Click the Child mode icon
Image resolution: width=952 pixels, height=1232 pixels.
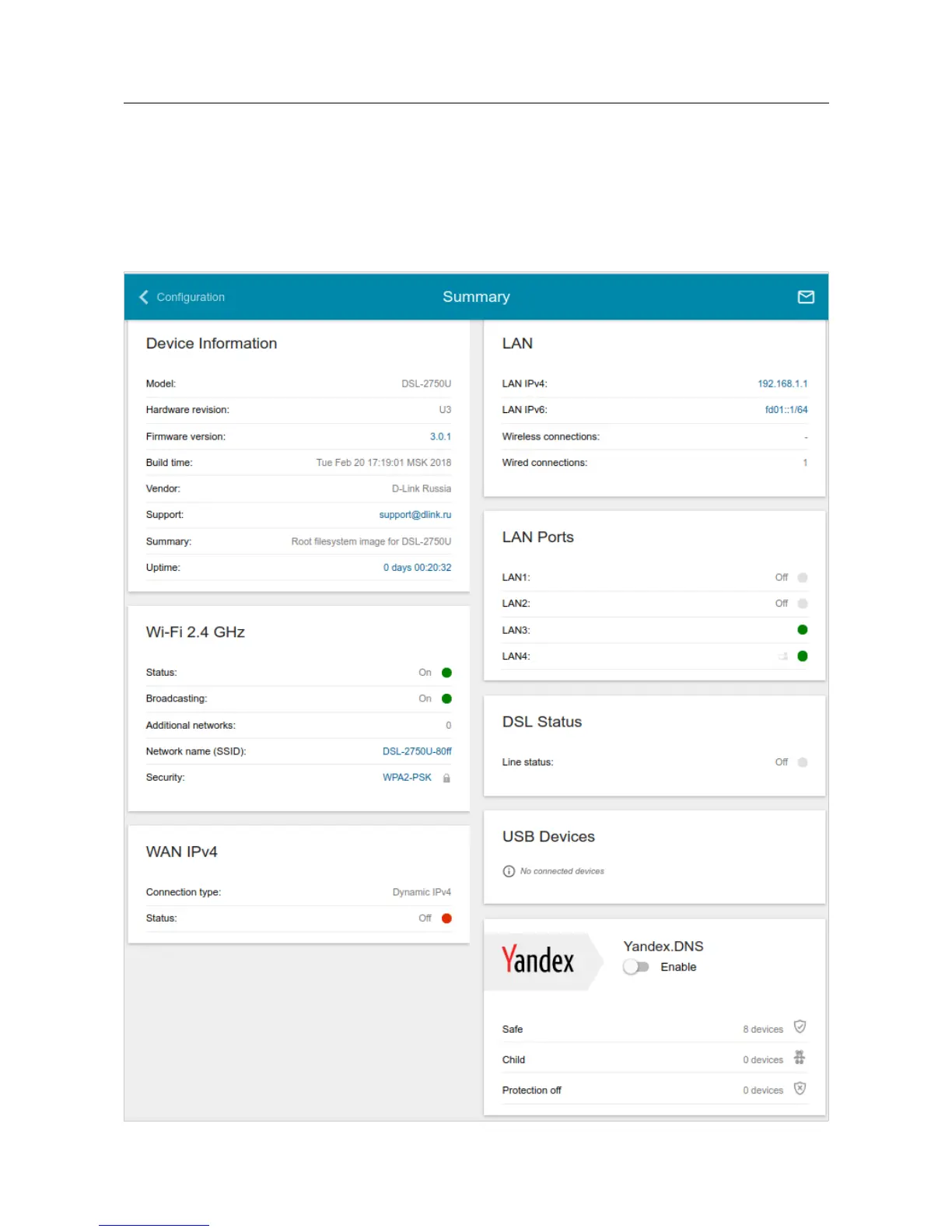[800, 1058]
